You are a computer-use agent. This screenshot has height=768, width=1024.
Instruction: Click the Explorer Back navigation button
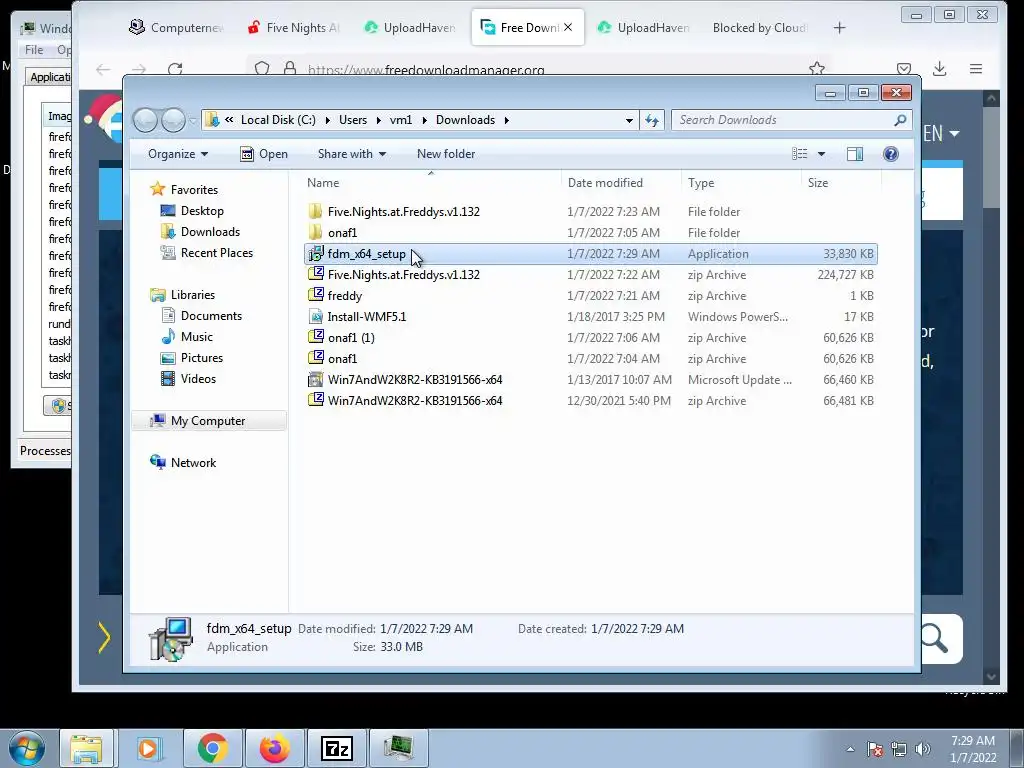click(146, 120)
